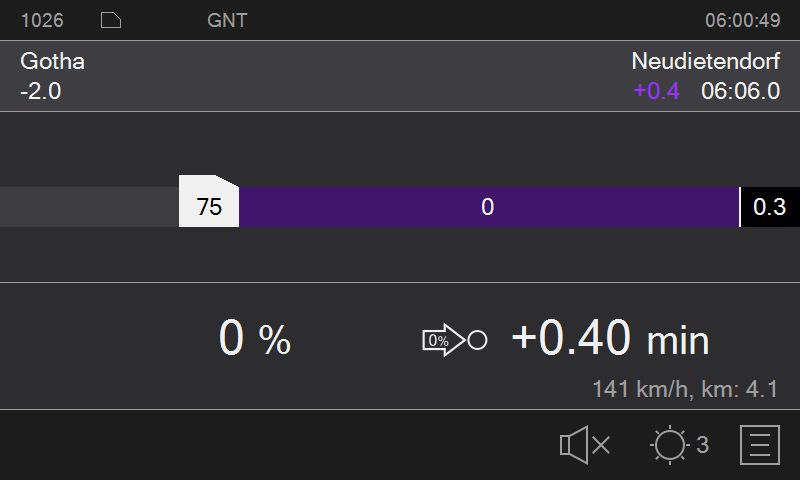Click the +0.40 min readout
The height and width of the screenshot is (480, 800).
(x=610, y=338)
